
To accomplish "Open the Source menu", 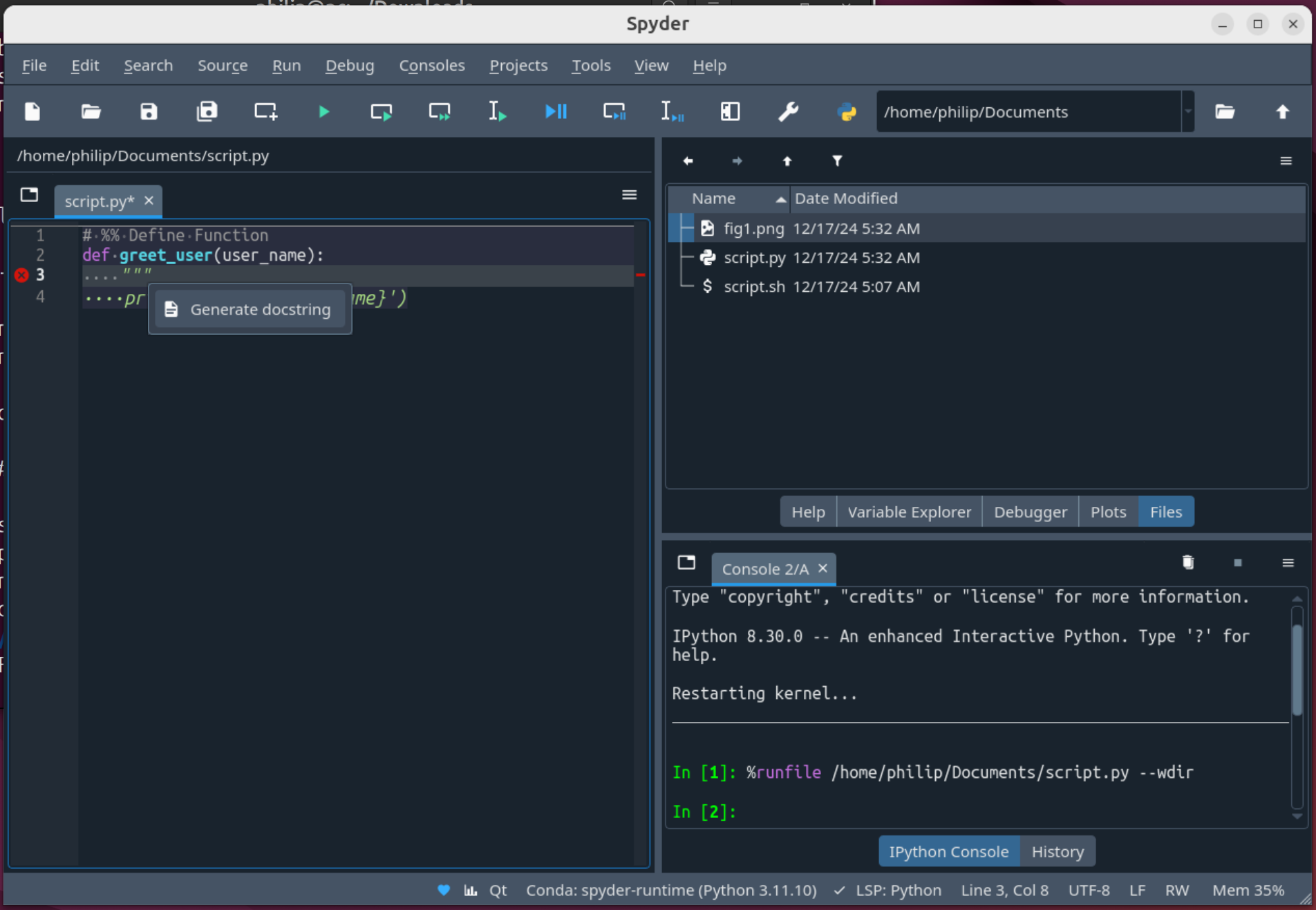I will [223, 66].
